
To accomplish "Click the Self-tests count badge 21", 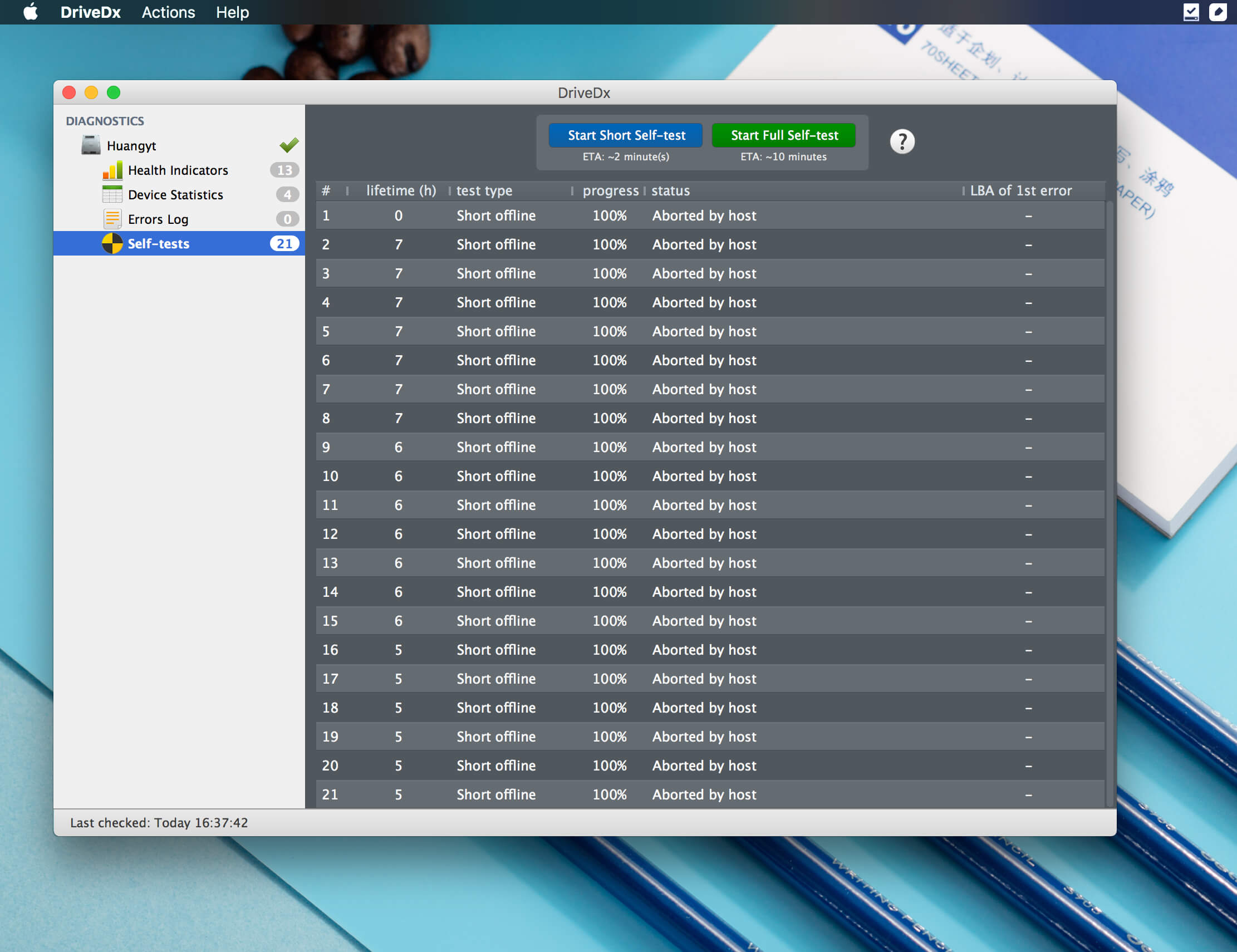I will [284, 243].
